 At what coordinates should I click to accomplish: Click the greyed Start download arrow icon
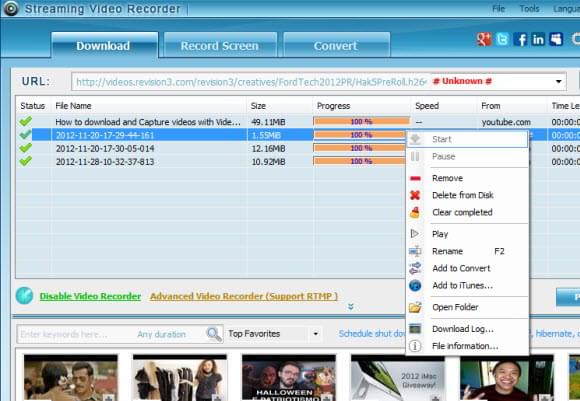point(415,139)
